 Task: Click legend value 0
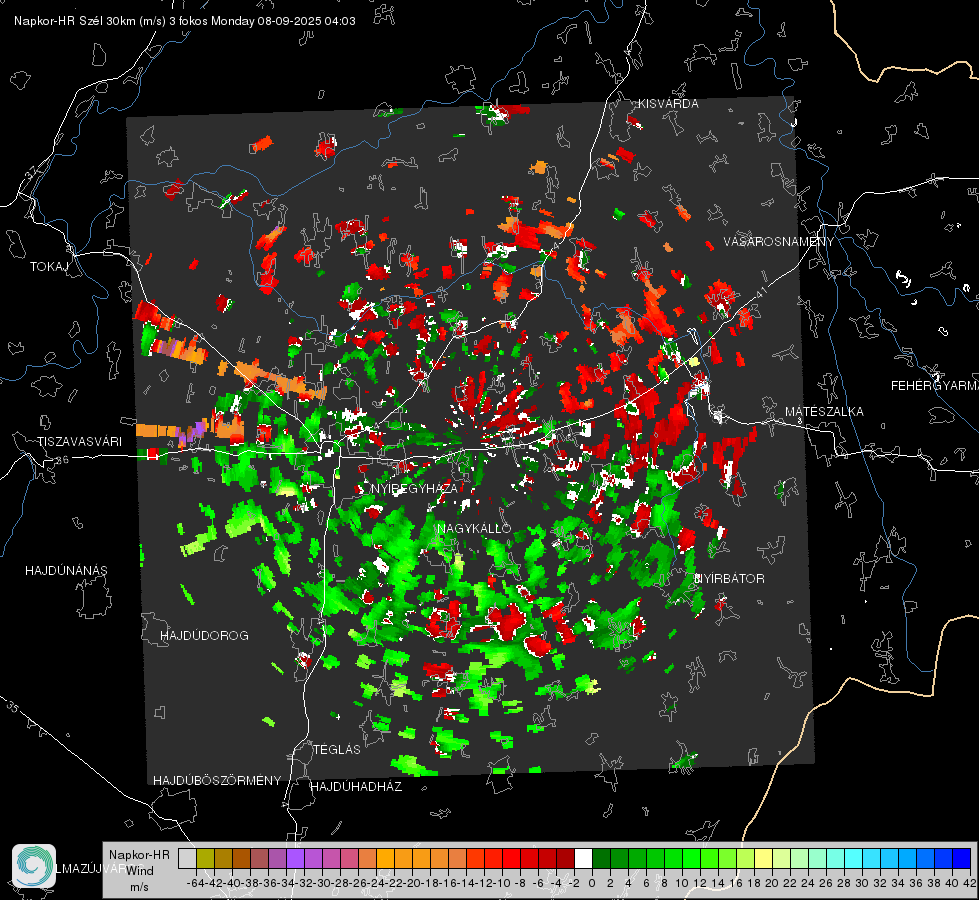click(592, 883)
